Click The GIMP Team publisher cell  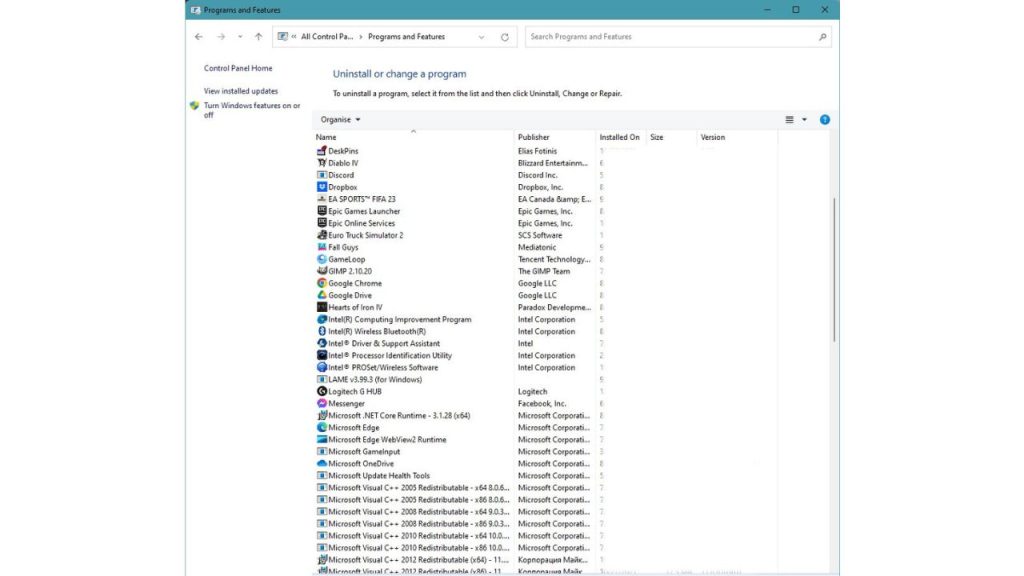[x=544, y=271]
